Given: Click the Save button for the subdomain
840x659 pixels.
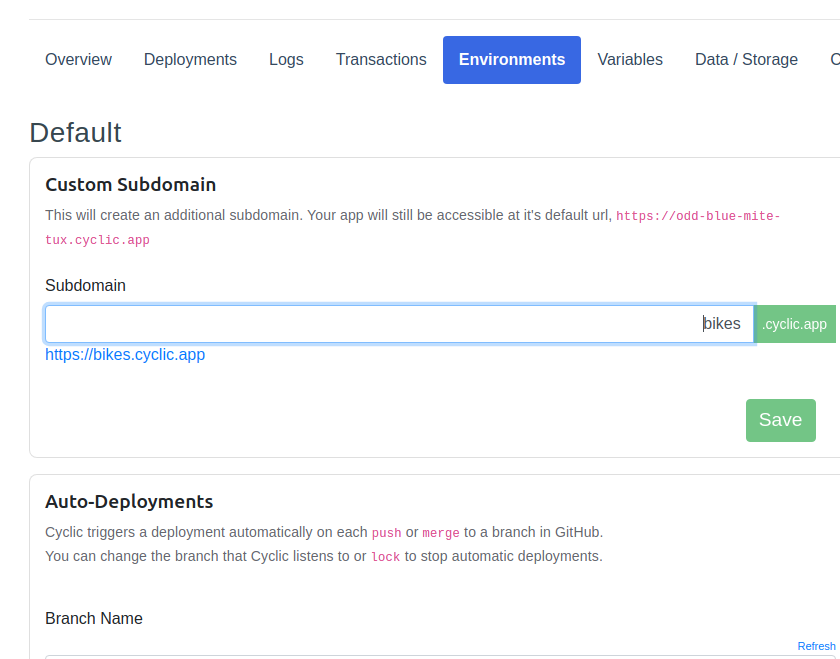Looking at the screenshot, I should pyautogui.click(x=780, y=420).
